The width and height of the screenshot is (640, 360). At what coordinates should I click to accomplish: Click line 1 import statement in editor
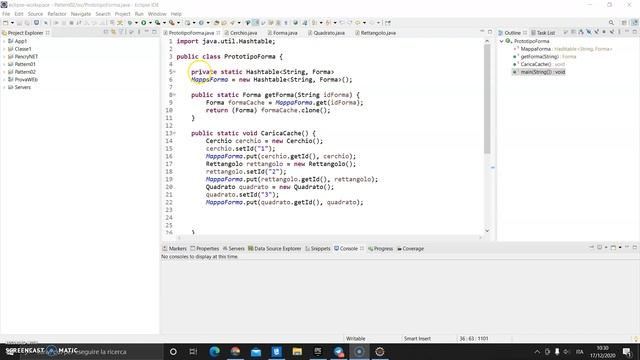(226, 41)
